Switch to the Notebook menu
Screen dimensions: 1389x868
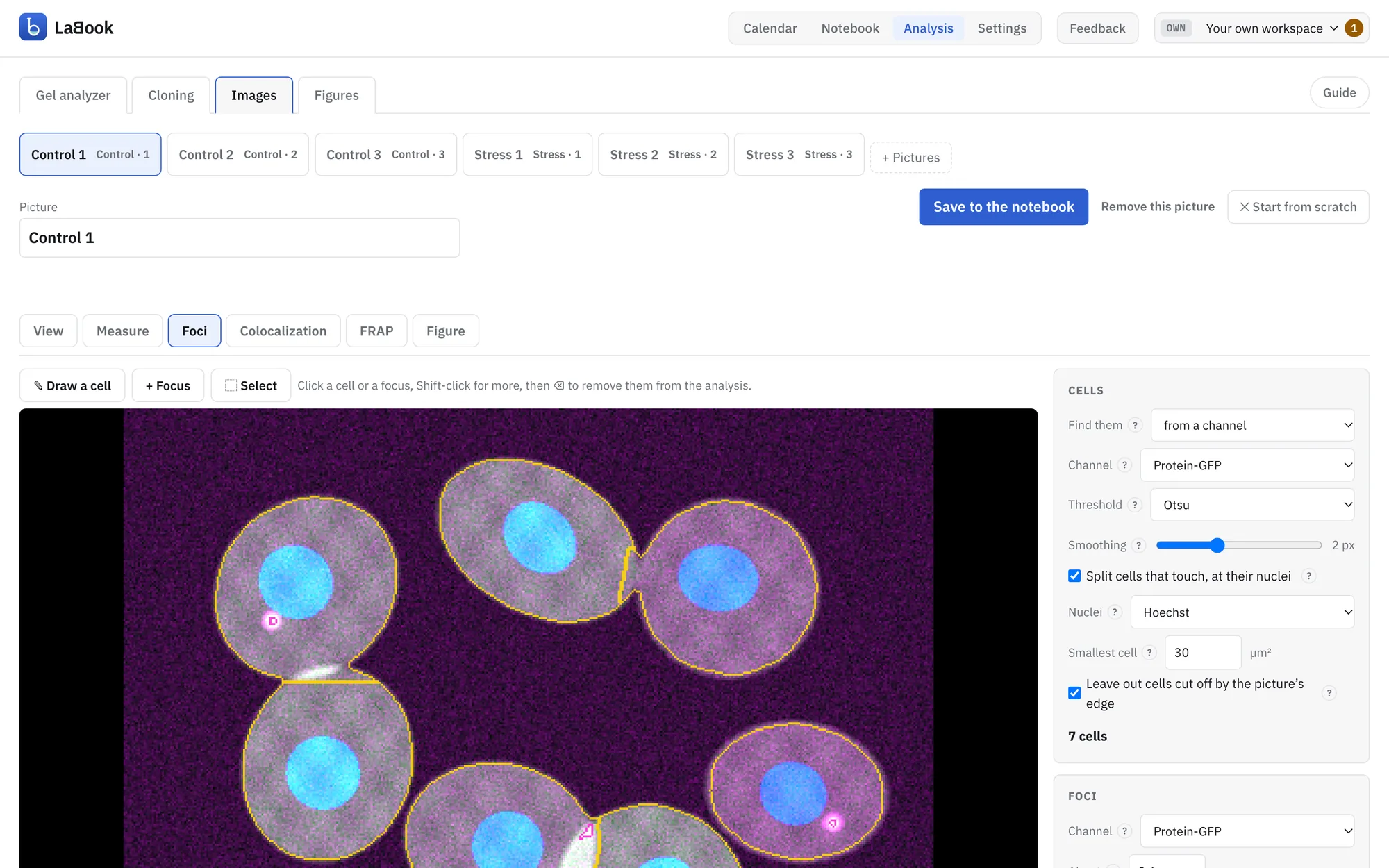click(x=850, y=28)
